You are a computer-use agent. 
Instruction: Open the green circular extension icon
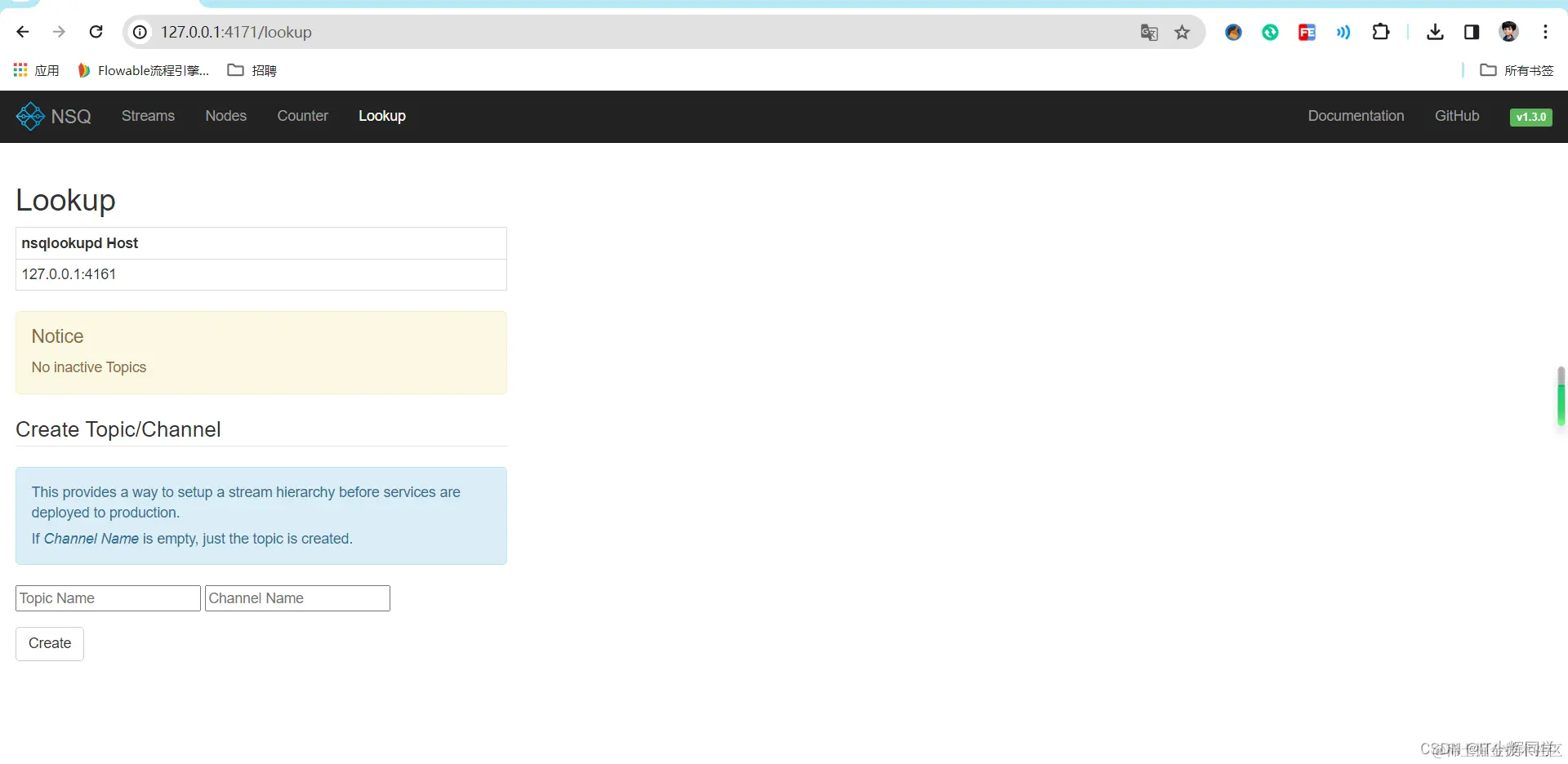pos(1270,32)
